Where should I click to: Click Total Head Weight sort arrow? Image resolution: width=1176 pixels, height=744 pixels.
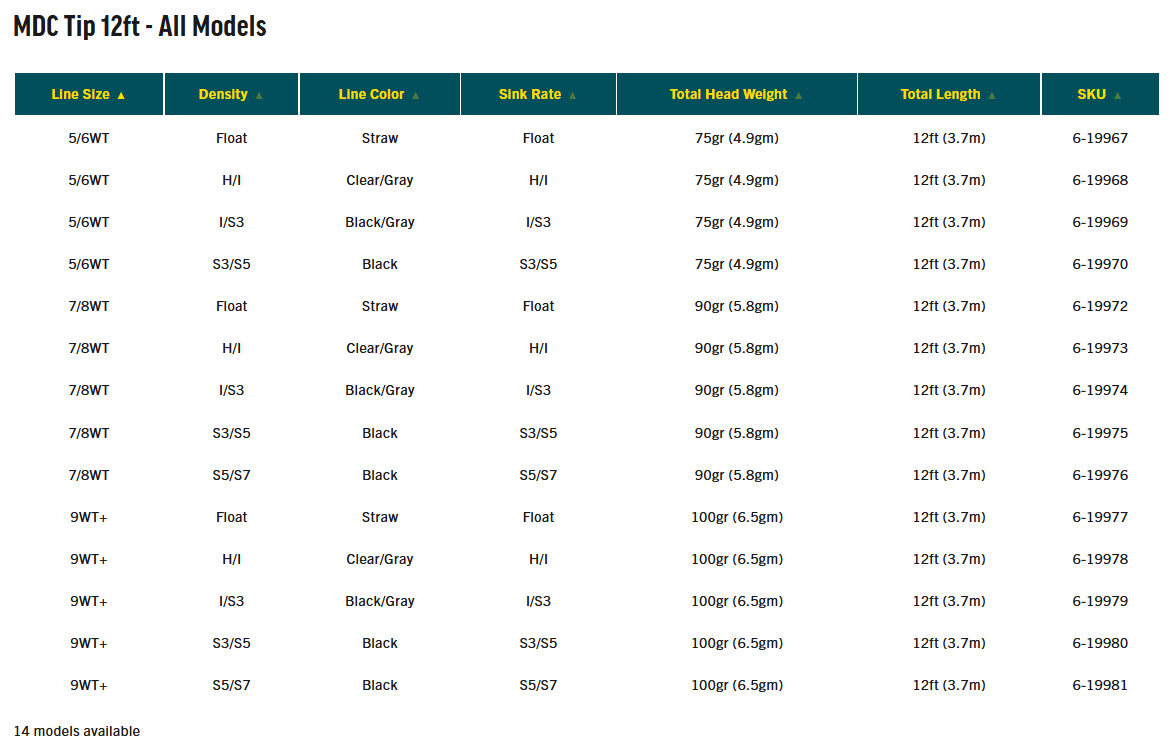pos(798,95)
